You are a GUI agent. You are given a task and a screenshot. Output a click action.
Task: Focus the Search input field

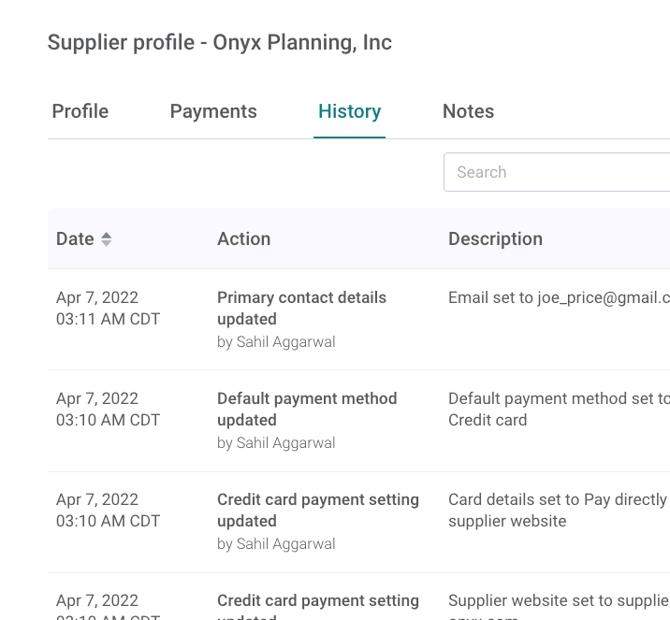(557, 172)
